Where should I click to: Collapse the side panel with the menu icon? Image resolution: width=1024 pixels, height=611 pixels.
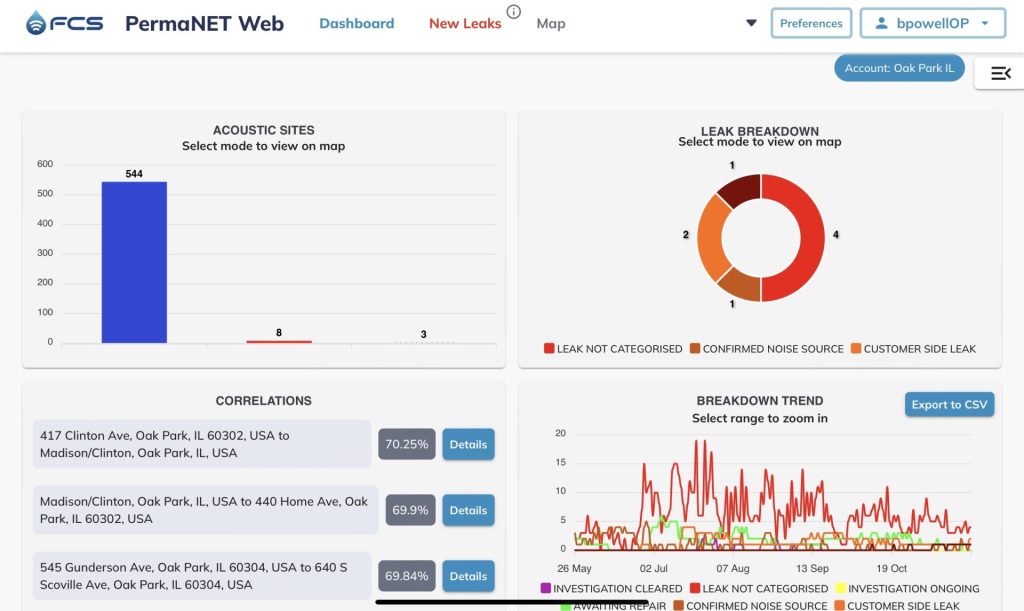point(1000,73)
